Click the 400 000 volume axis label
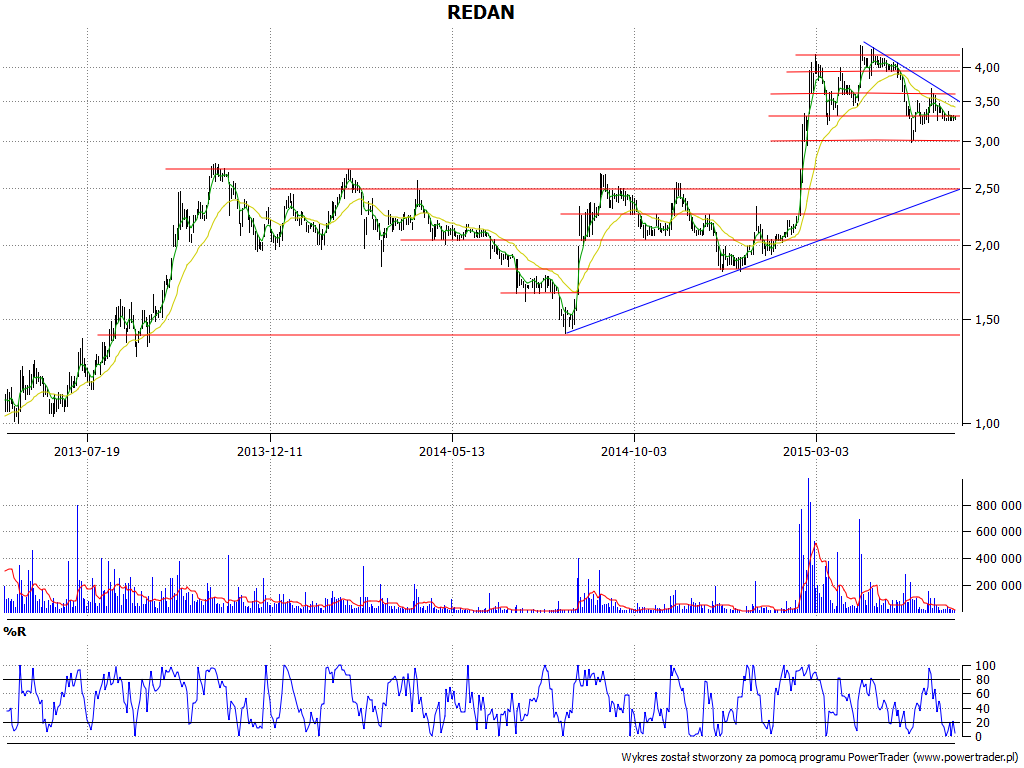 click(x=999, y=559)
